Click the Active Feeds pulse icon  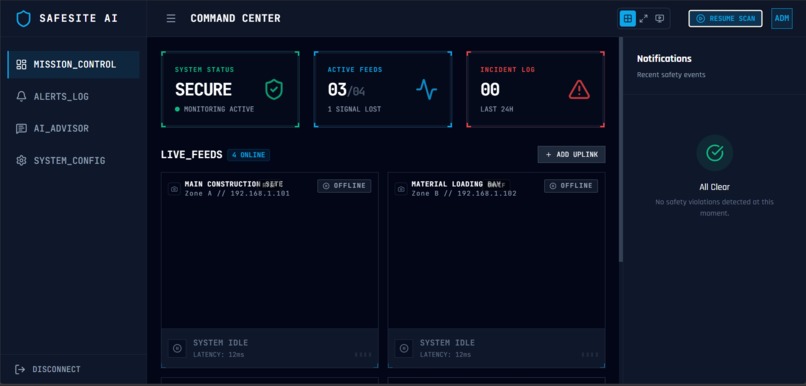pos(427,89)
